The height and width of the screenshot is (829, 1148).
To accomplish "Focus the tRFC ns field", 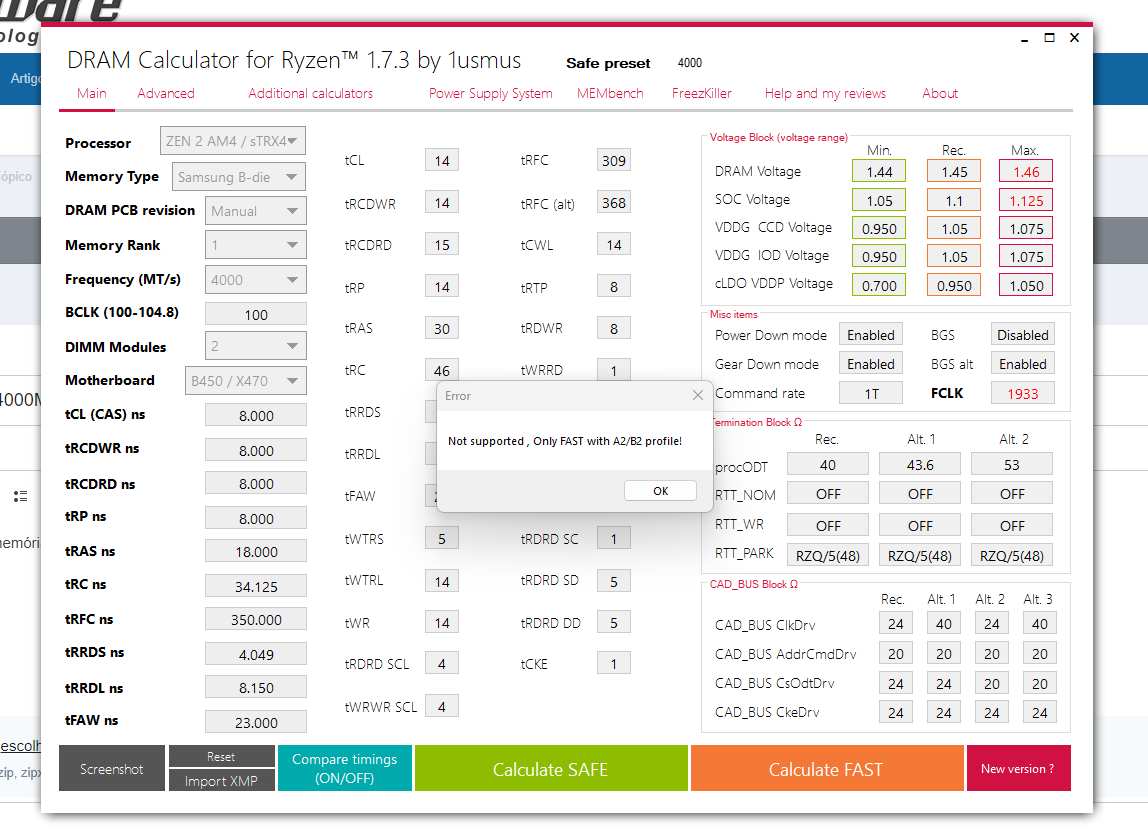I will pos(256,620).
